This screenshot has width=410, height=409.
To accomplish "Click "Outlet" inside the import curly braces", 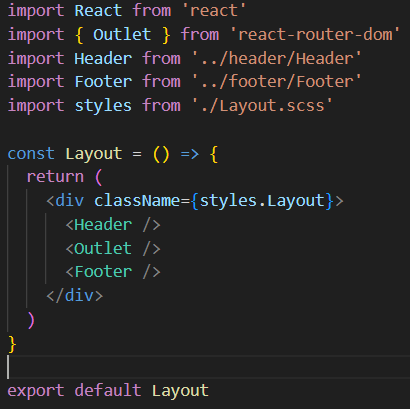I will pos(122,35).
